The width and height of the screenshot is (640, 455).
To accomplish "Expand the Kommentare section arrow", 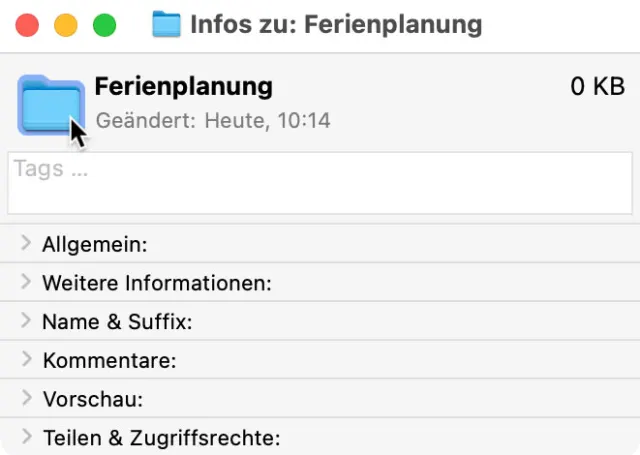I will click(26, 359).
